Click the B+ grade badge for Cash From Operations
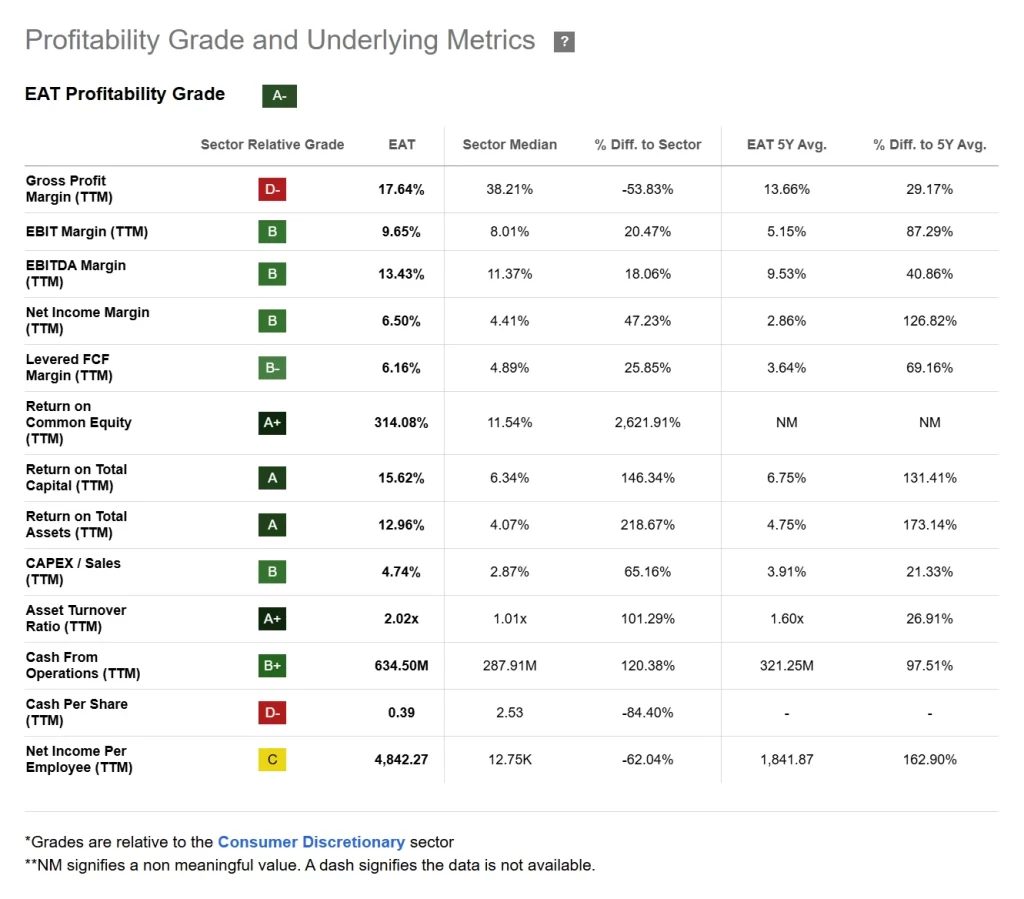 point(272,666)
